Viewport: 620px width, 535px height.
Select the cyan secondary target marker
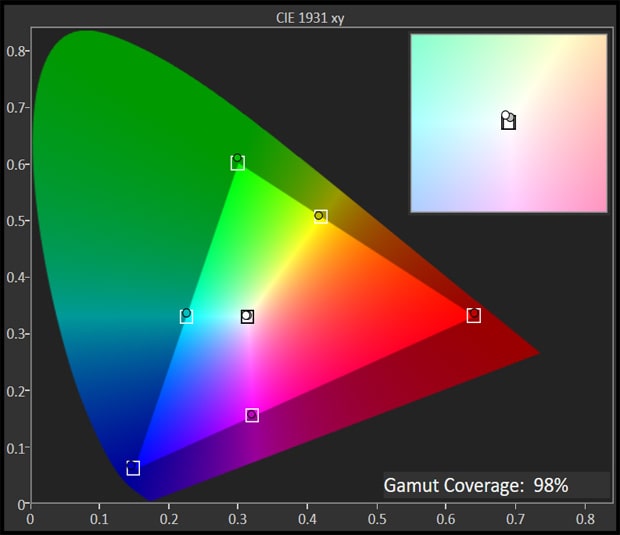coord(186,317)
